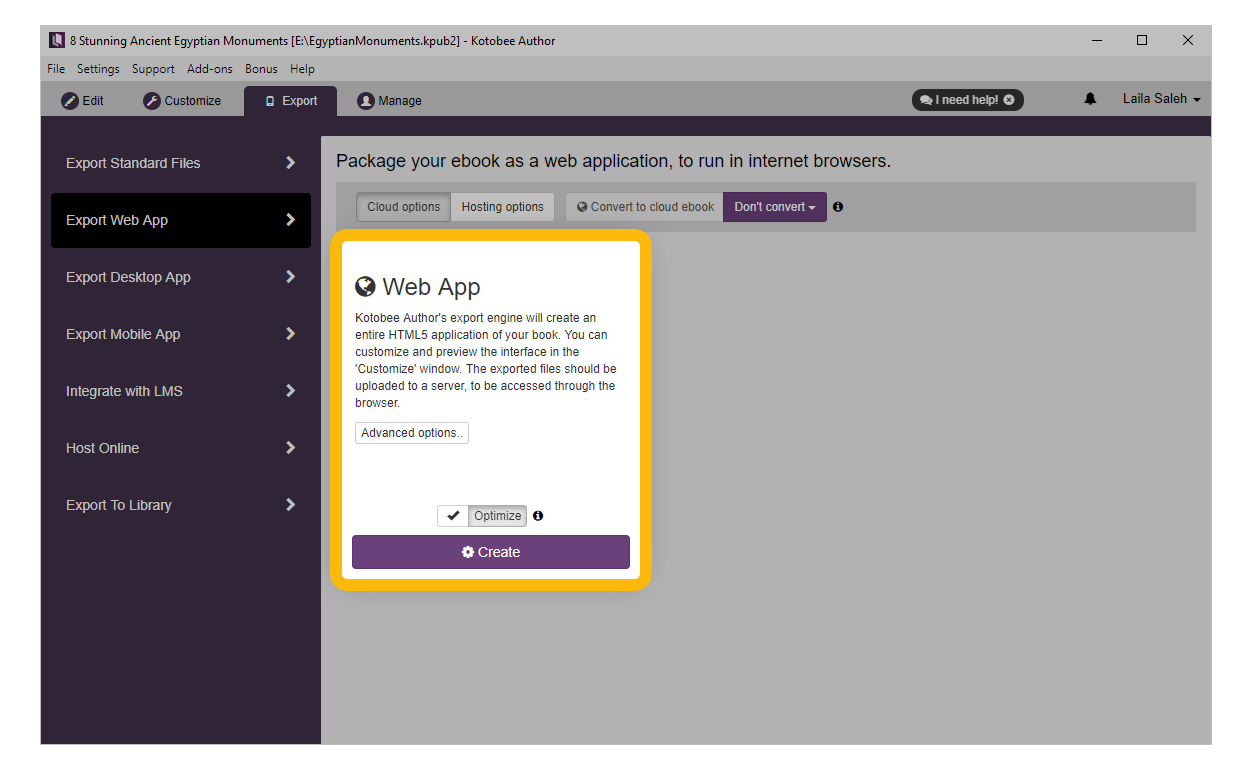Select Export Standard Files in sidebar
The width and height of the screenshot is (1250, 770).
pyautogui.click(x=181, y=163)
